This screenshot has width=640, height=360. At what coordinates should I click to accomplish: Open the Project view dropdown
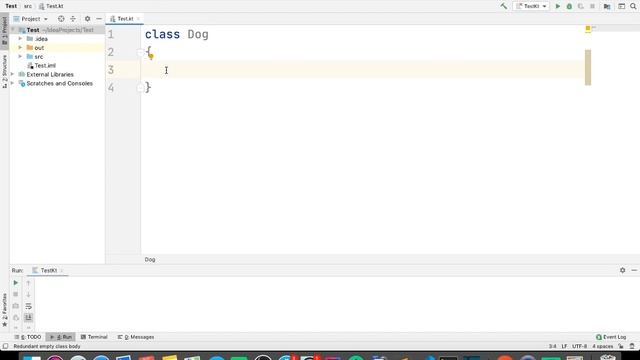pyautogui.click(x=31, y=19)
